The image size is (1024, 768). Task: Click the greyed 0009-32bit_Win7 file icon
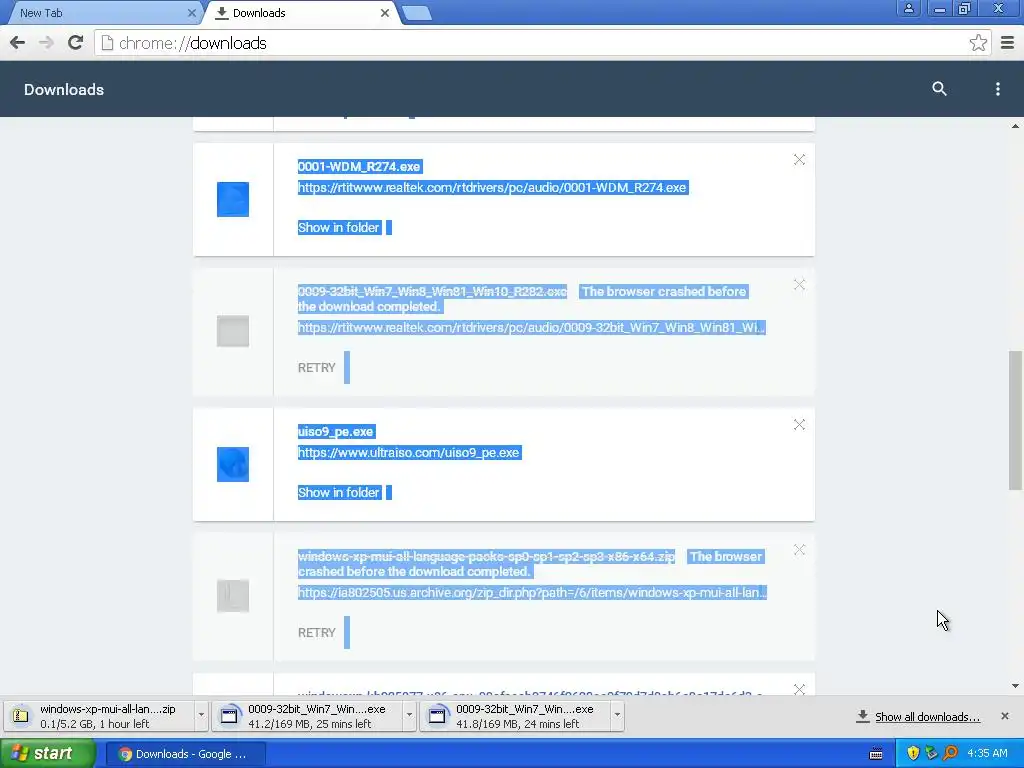[x=233, y=331]
